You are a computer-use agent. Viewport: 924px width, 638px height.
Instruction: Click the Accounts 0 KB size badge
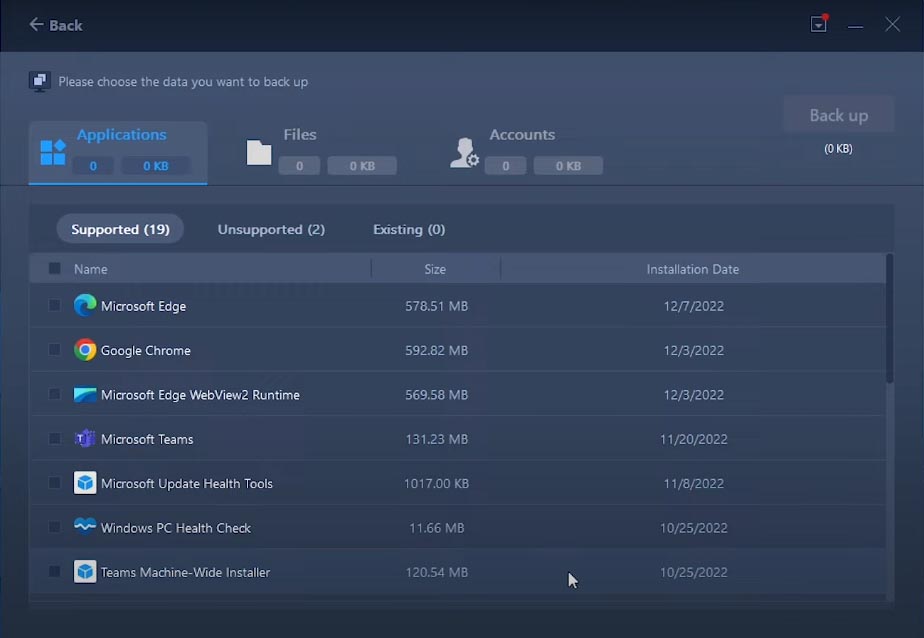[x=568, y=166]
